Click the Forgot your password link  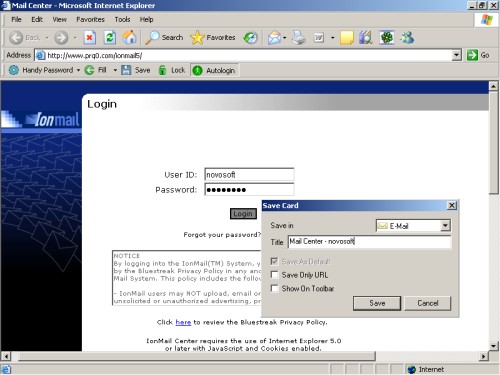pos(222,235)
